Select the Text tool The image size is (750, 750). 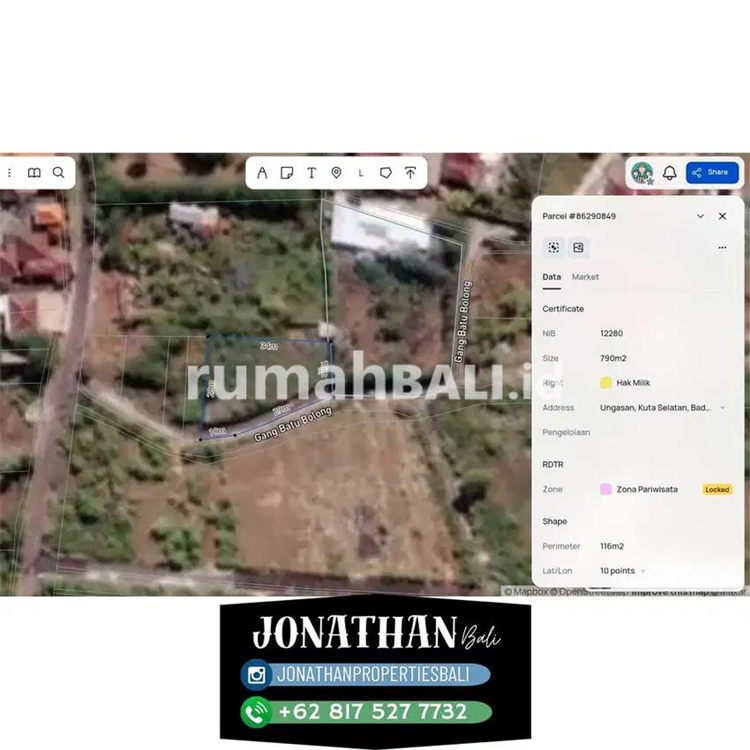311,173
